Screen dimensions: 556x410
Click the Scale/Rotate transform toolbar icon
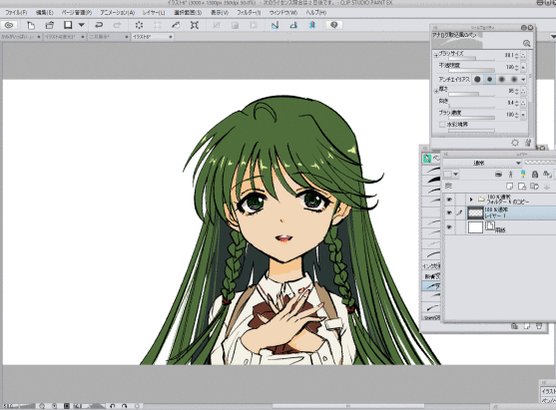194,25
